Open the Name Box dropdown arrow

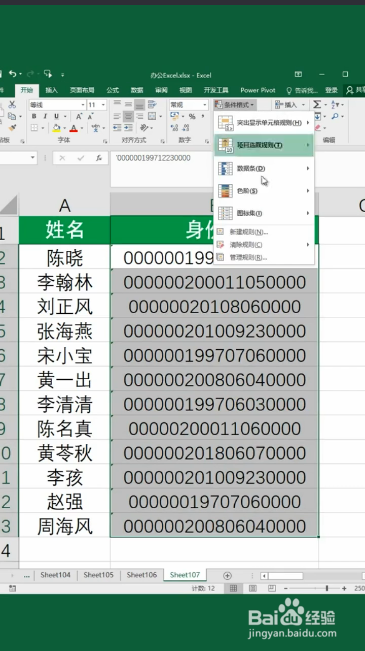click(32, 158)
